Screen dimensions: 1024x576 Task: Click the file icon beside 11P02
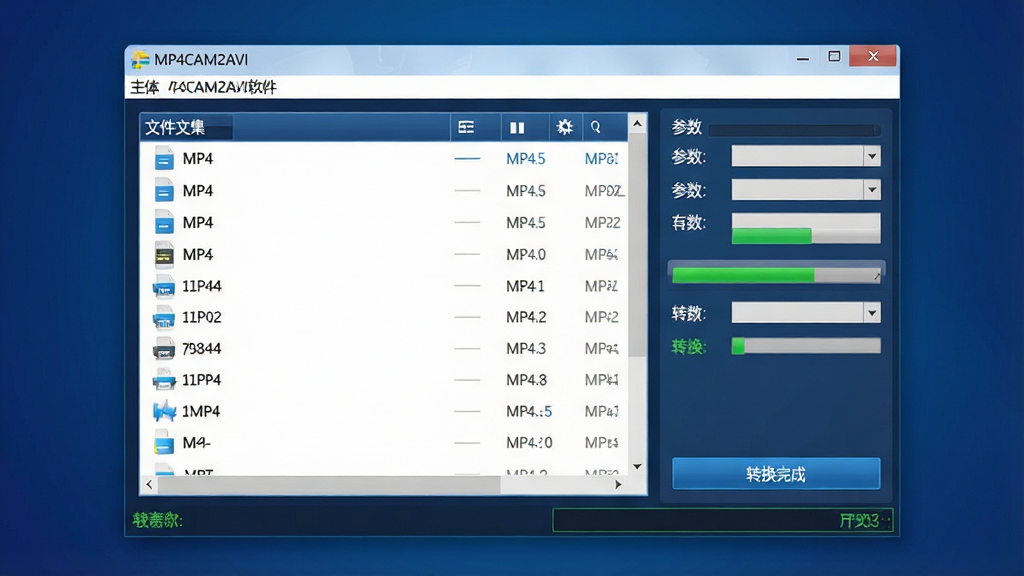pyautogui.click(x=164, y=317)
